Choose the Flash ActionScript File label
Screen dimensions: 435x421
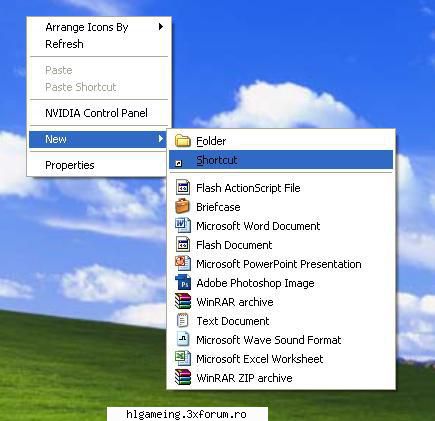coord(248,188)
